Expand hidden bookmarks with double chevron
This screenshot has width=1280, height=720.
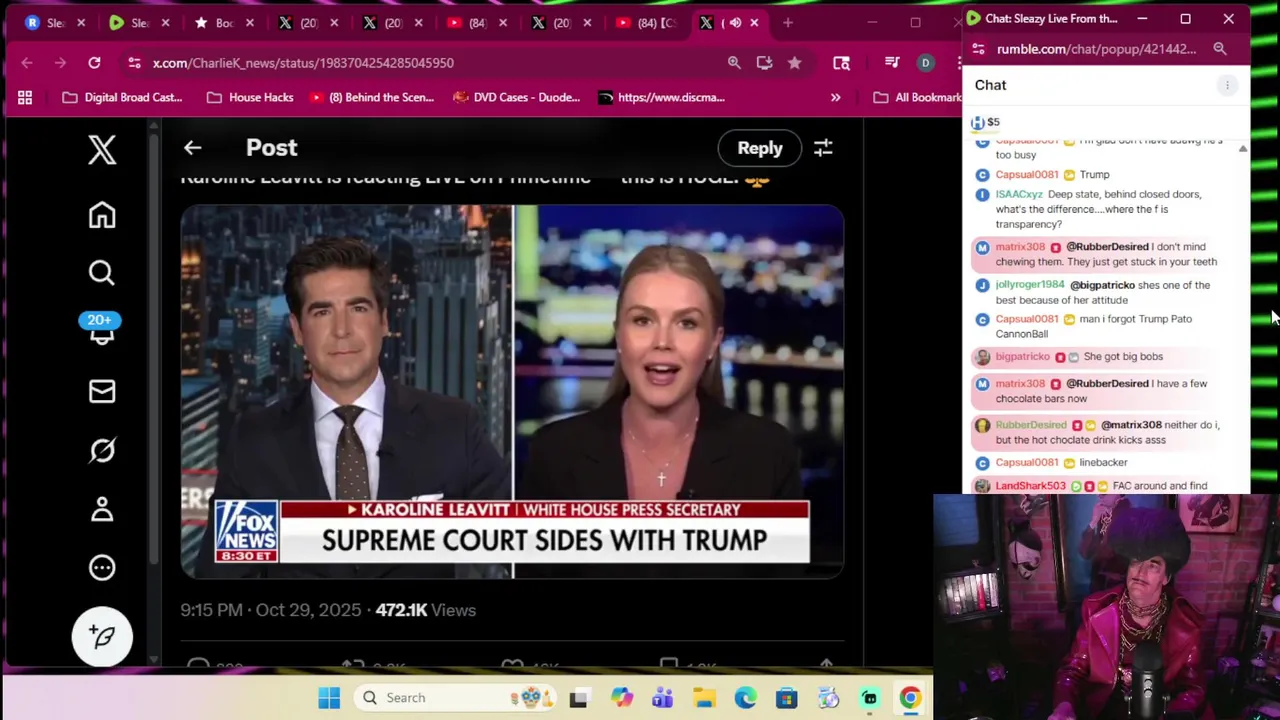pos(835,97)
